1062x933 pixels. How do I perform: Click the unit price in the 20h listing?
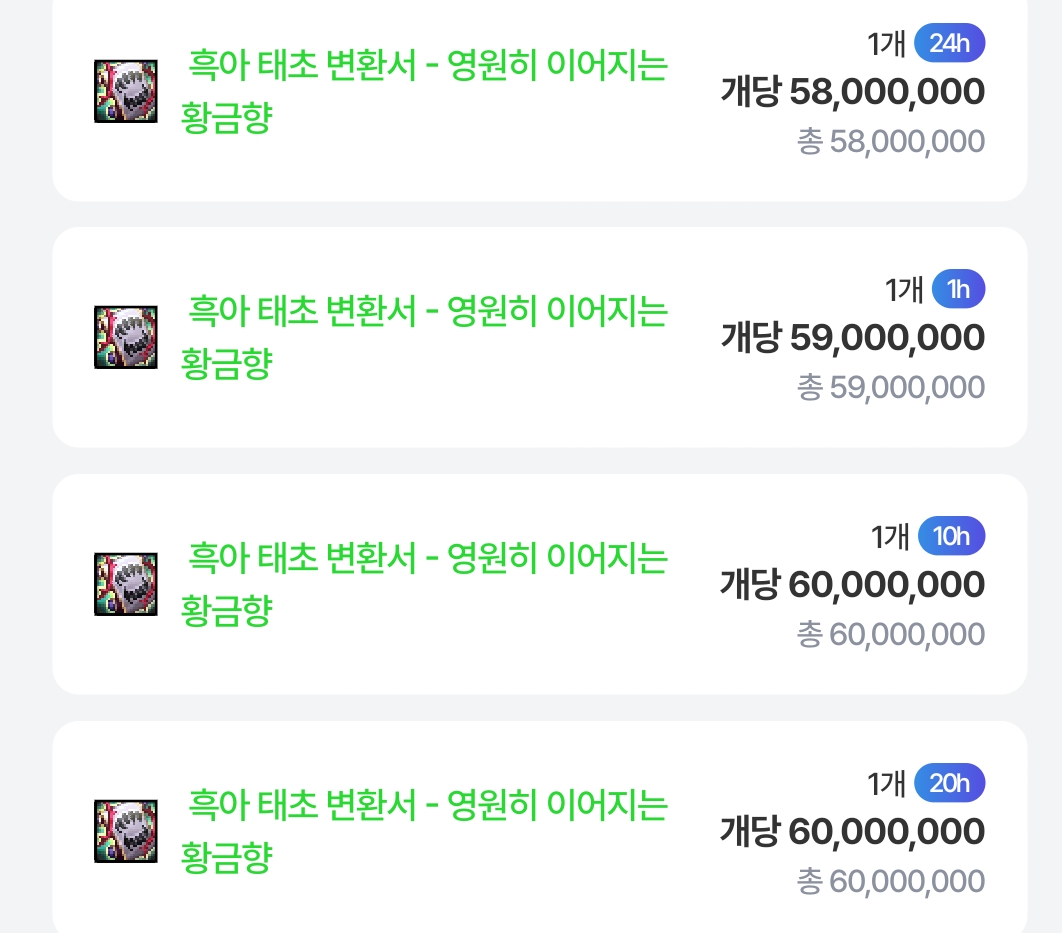852,831
